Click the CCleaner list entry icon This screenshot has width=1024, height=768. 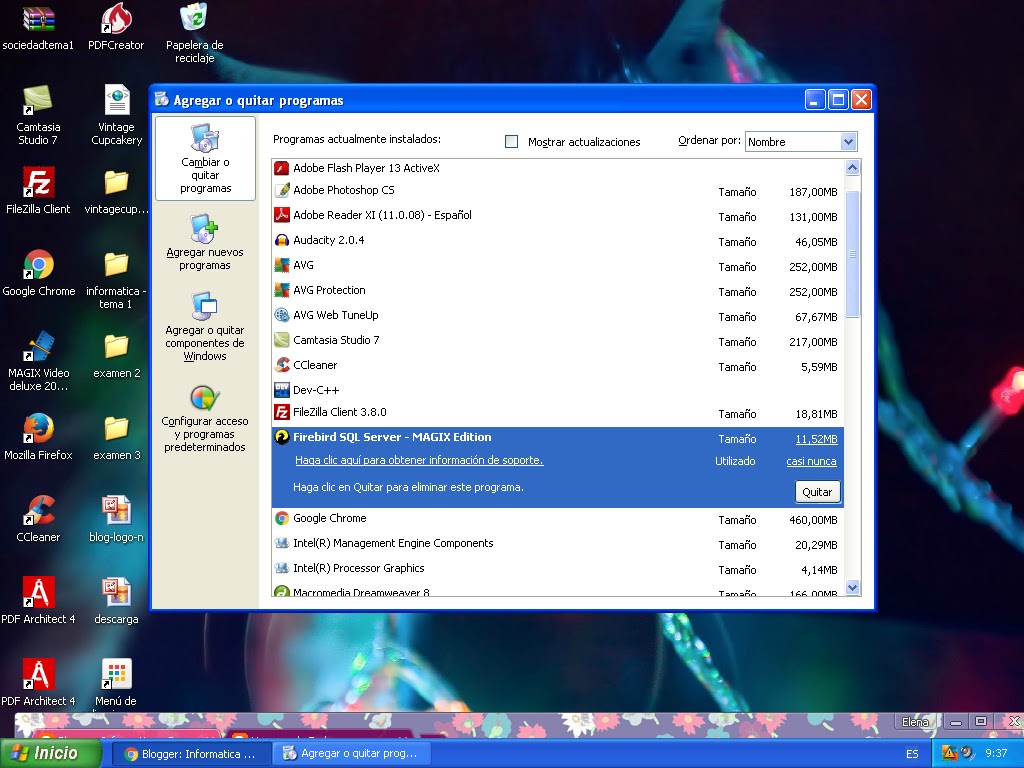tap(281, 365)
